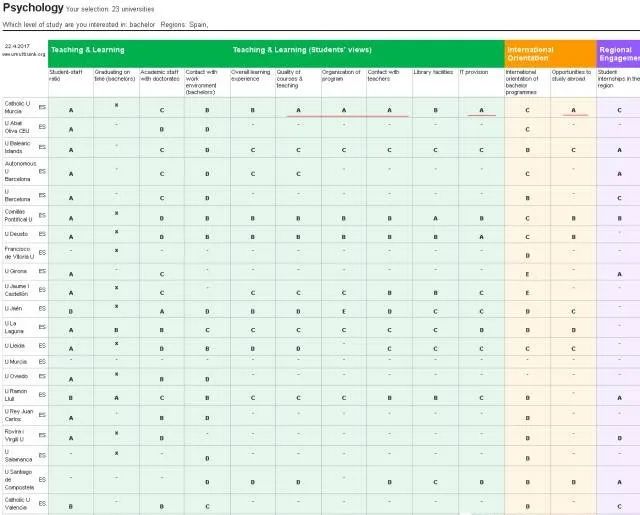This screenshot has height=515, width=640.
Task: Click U Jaume I Castellón's Contact with teachers B
Action: point(389,293)
